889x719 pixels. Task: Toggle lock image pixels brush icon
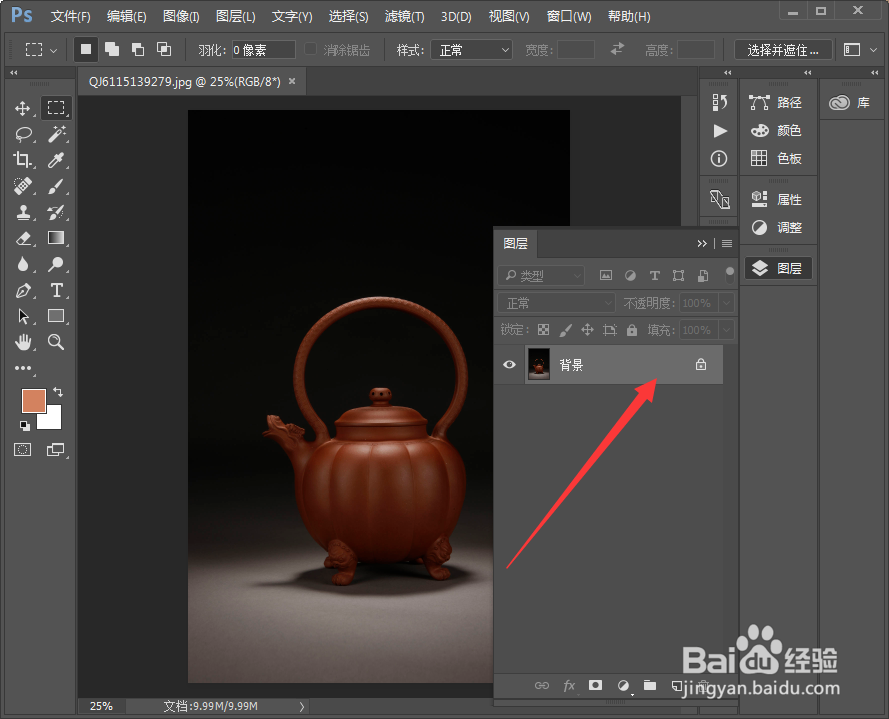pyautogui.click(x=565, y=329)
